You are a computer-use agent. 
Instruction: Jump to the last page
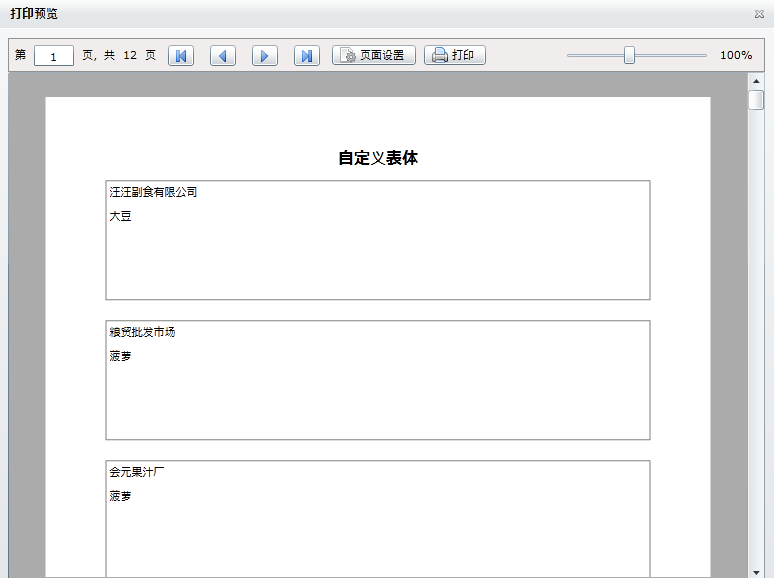click(x=307, y=55)
